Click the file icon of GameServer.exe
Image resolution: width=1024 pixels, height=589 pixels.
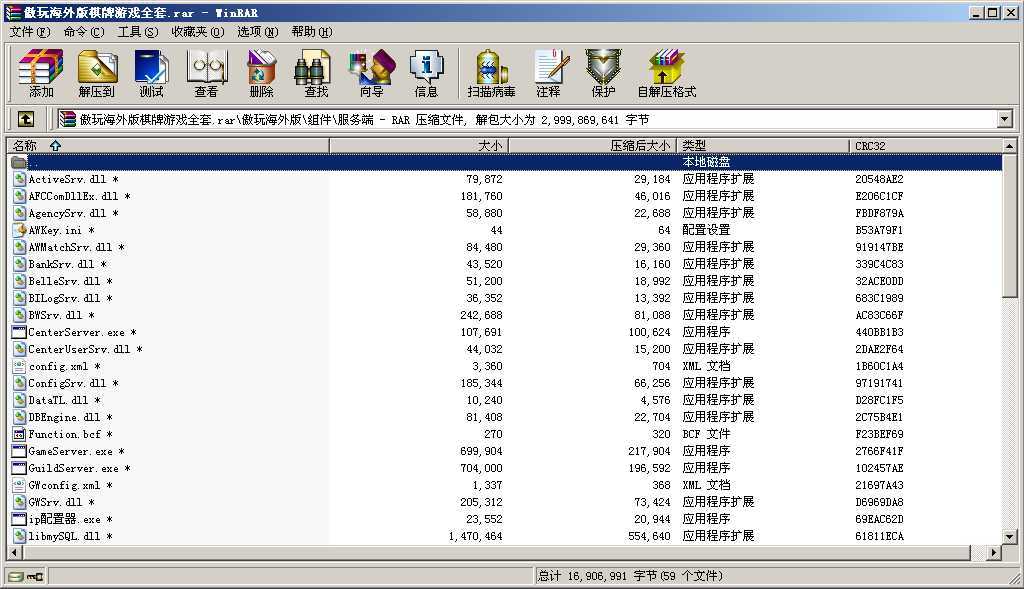(x=19, y=451)
